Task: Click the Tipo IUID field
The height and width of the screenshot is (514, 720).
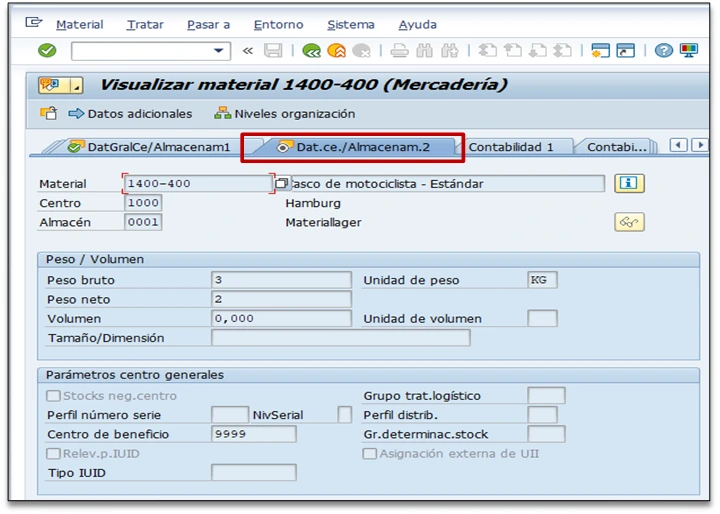Action: (254, 473)
